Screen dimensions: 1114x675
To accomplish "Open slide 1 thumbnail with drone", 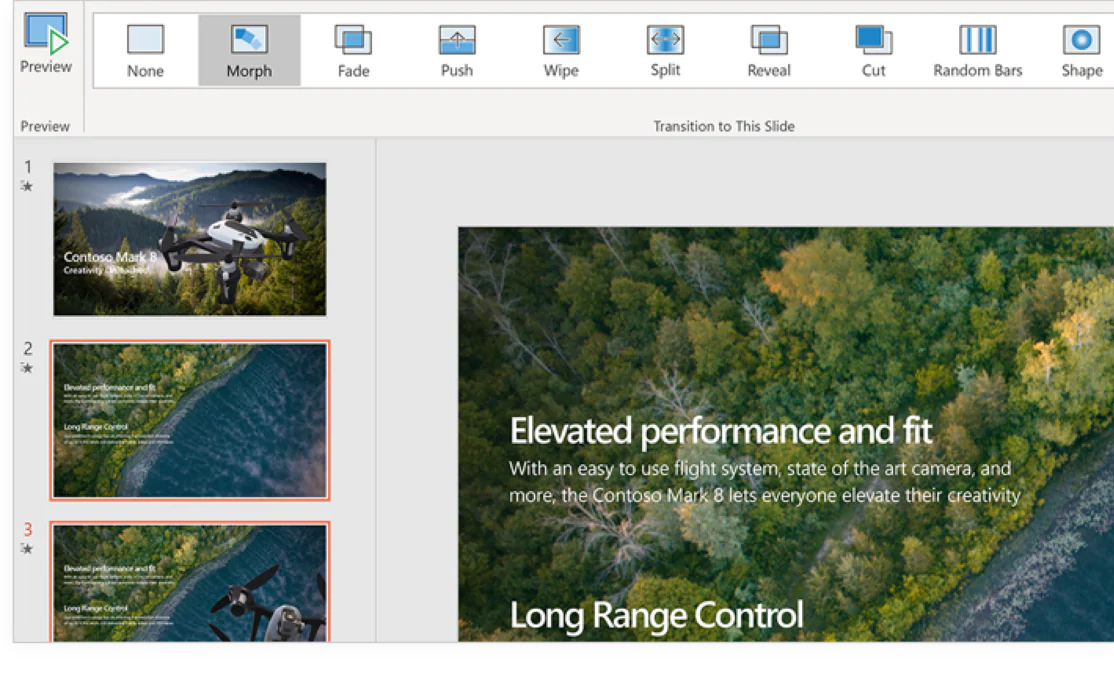I will [190, 239].
